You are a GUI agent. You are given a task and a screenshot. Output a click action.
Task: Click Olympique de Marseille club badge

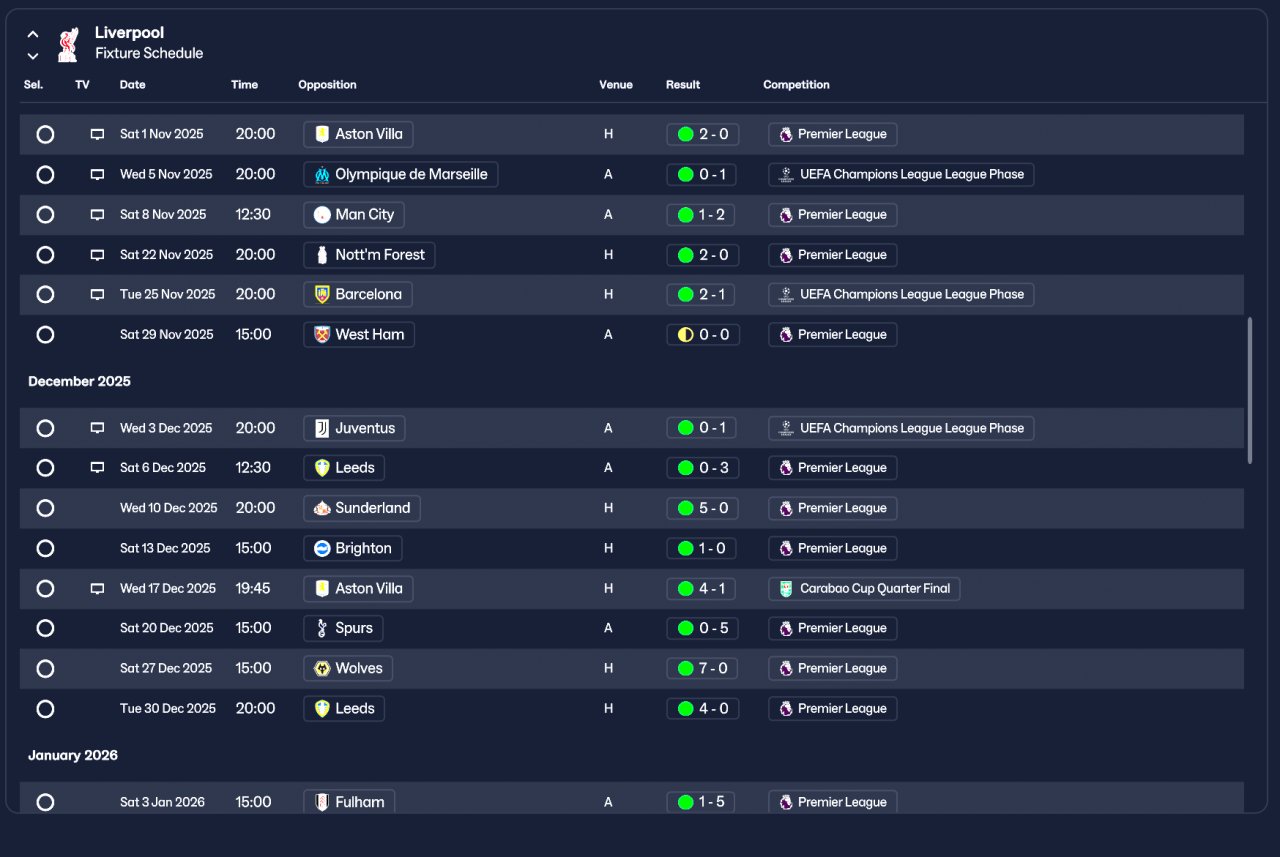pyautogui.click(x=321, y=174)
